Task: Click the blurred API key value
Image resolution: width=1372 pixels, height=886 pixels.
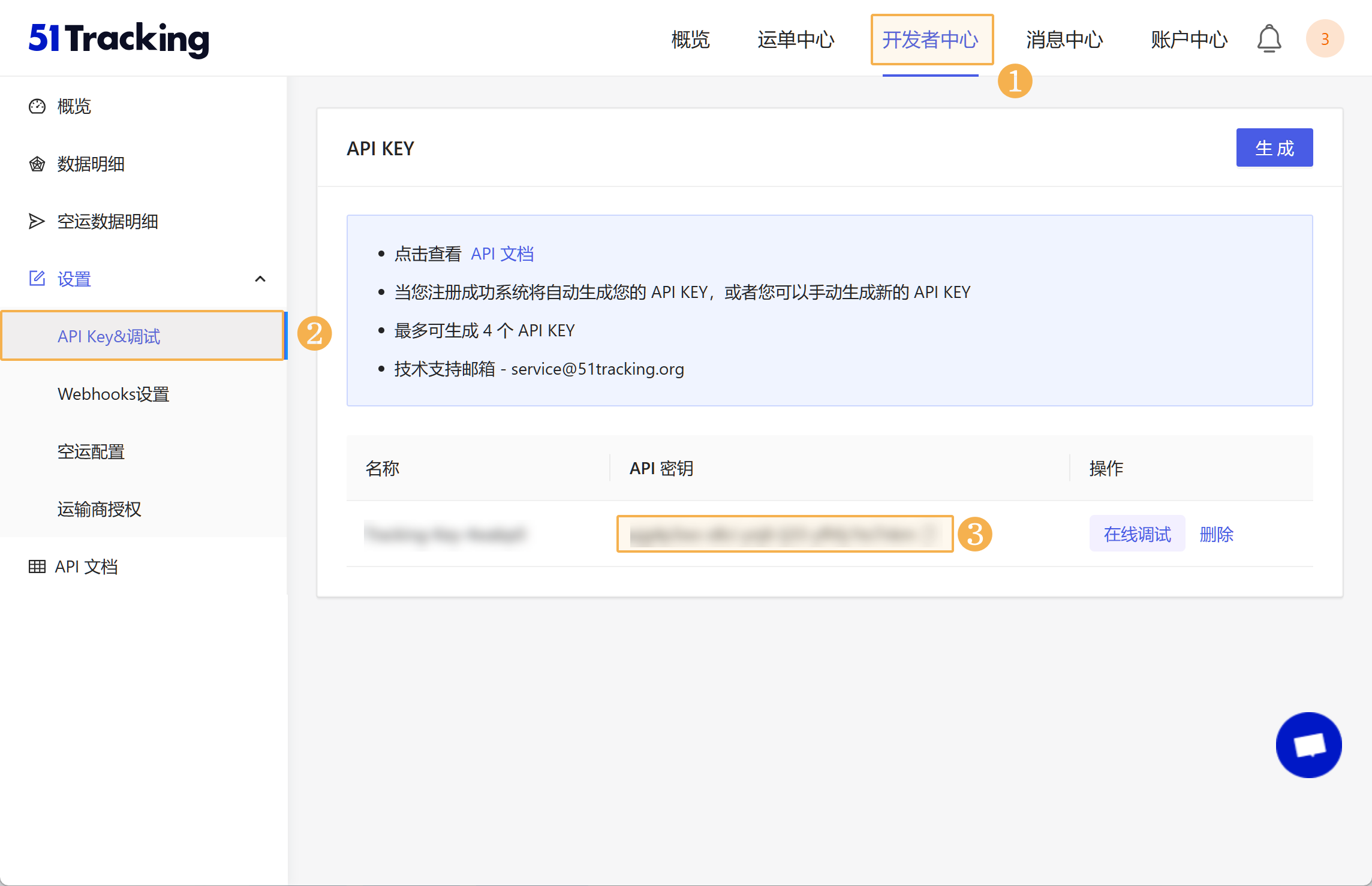Action: click(785, 534)
